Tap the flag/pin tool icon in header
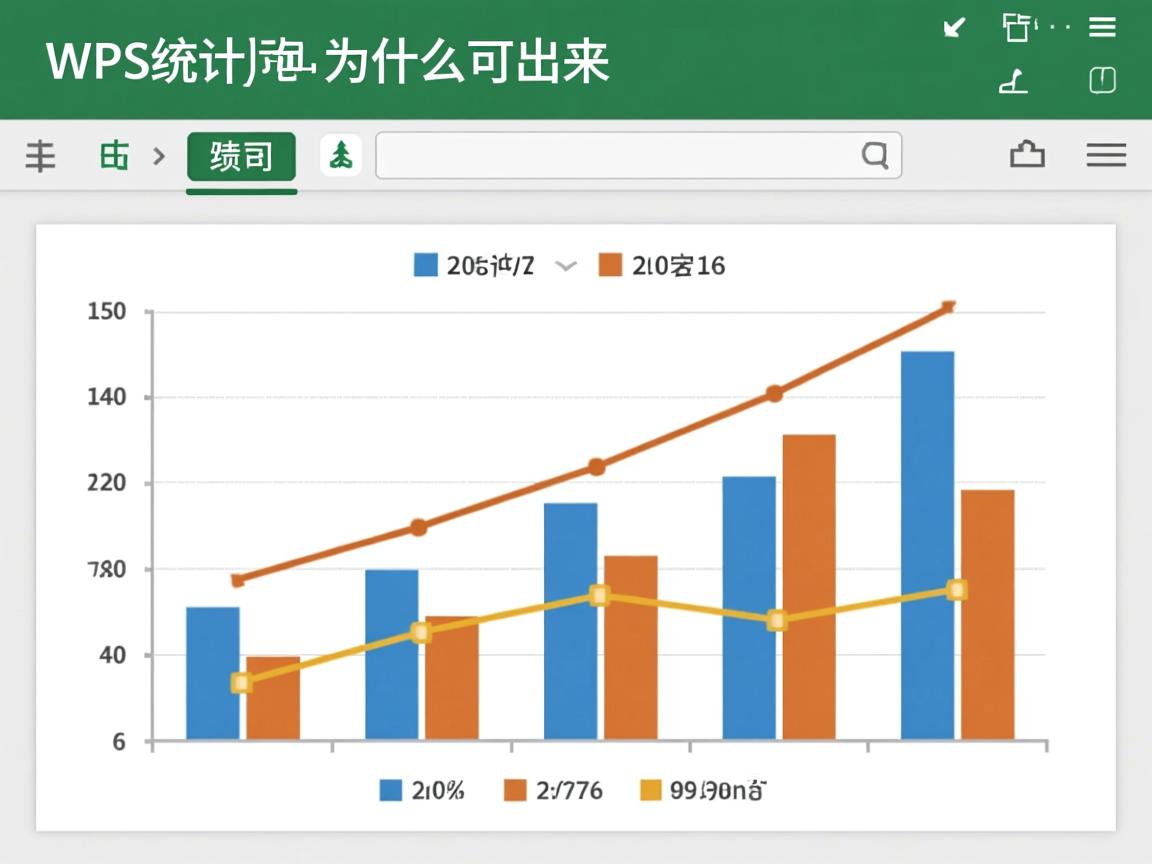Viewport: 1152px width, 864px height. pyautogui.click(x=1013, y=82)
